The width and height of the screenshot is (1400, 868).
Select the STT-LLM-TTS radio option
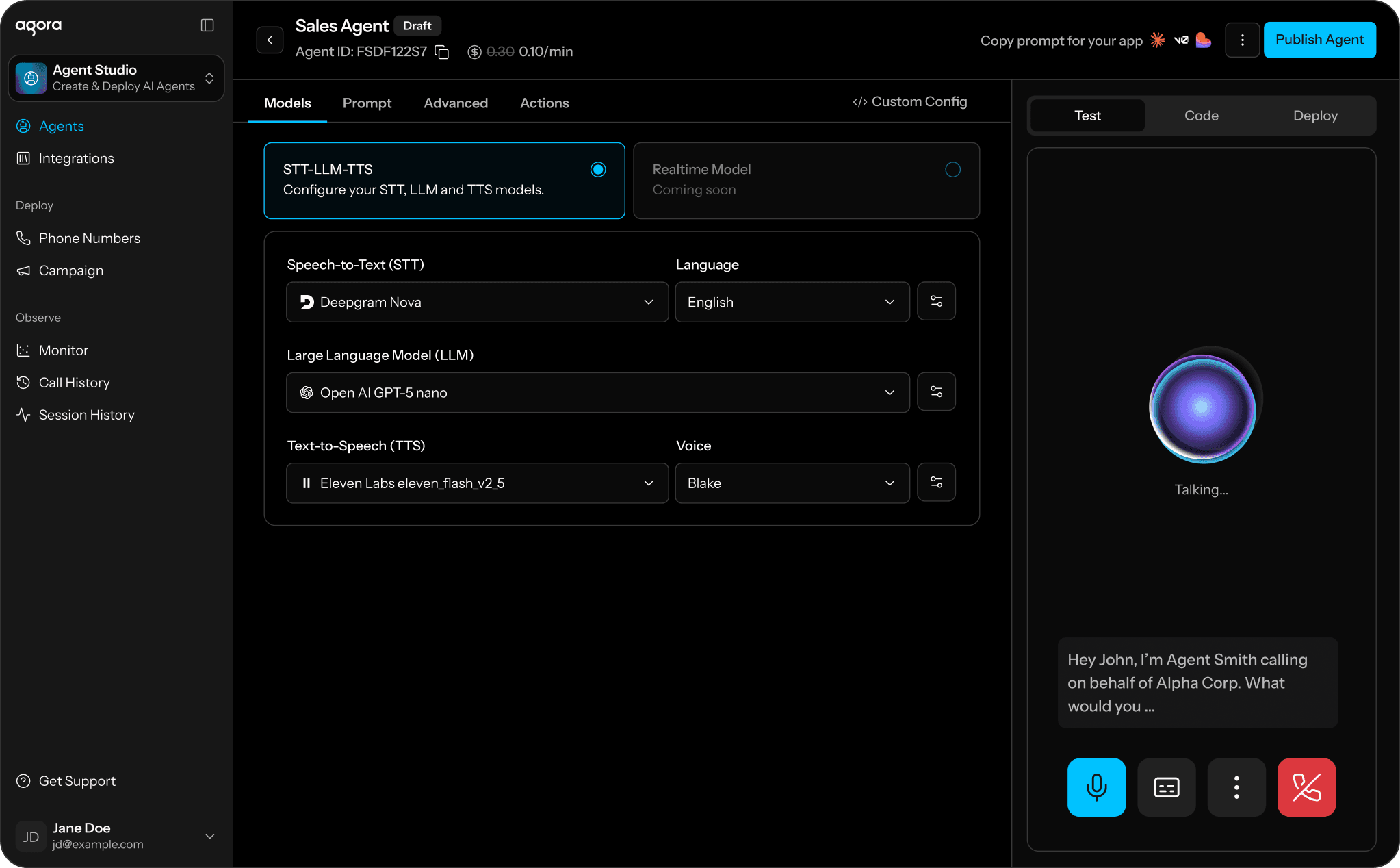tap(597, 169)
